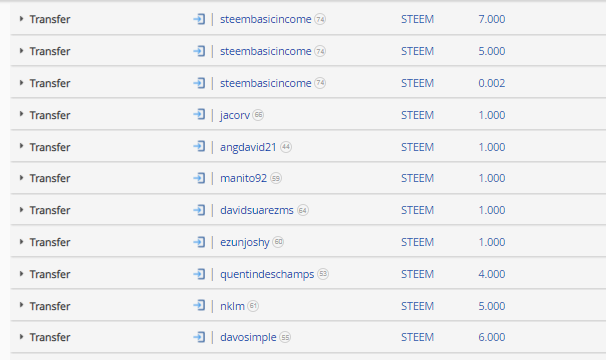Click incoming transfer icon beside nklm
The height and width of the screenshot is (360, 606).
click(x=199, y=305)
